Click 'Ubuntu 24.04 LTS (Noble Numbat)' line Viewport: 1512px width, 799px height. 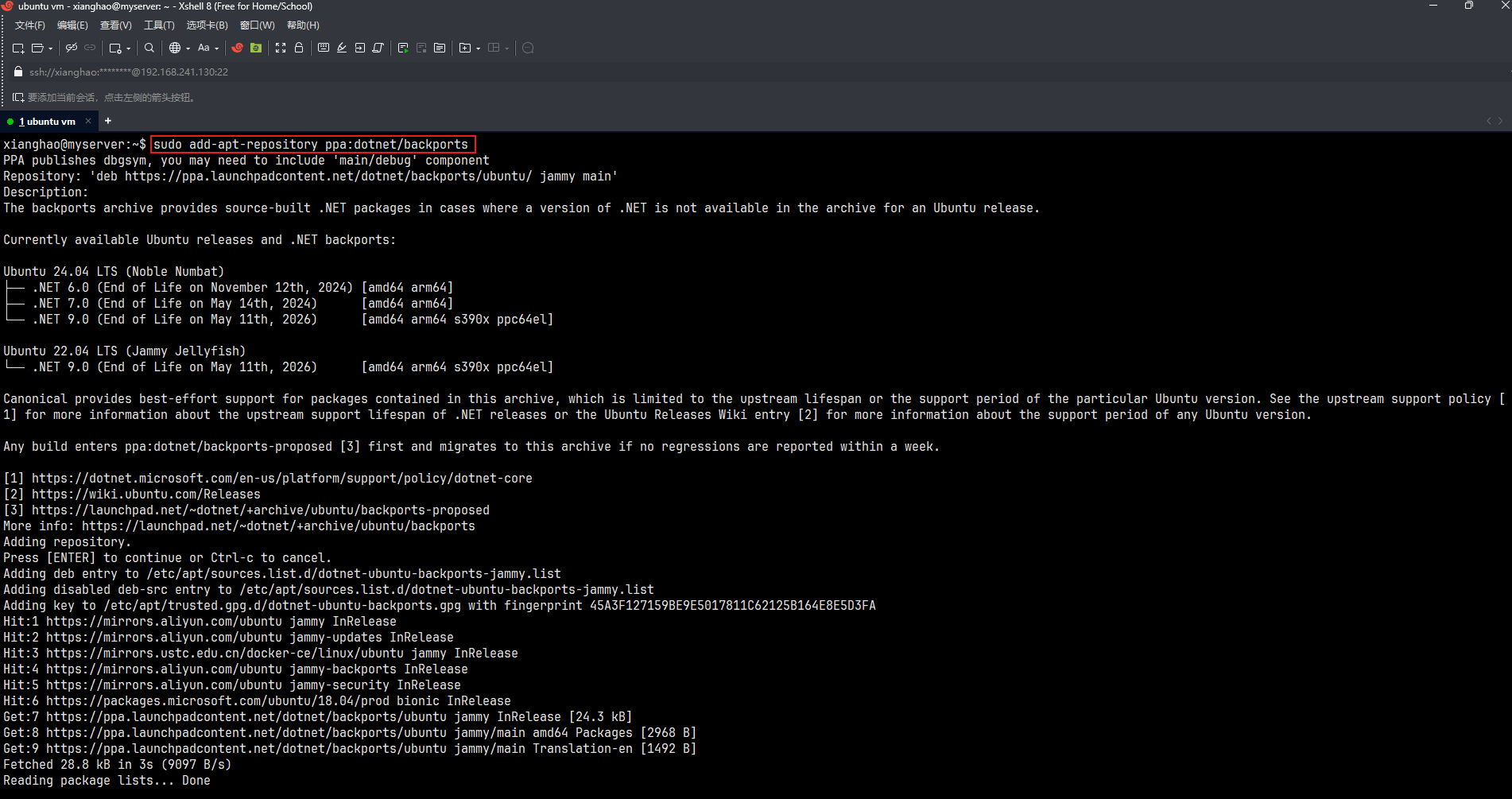click(114, 271)
